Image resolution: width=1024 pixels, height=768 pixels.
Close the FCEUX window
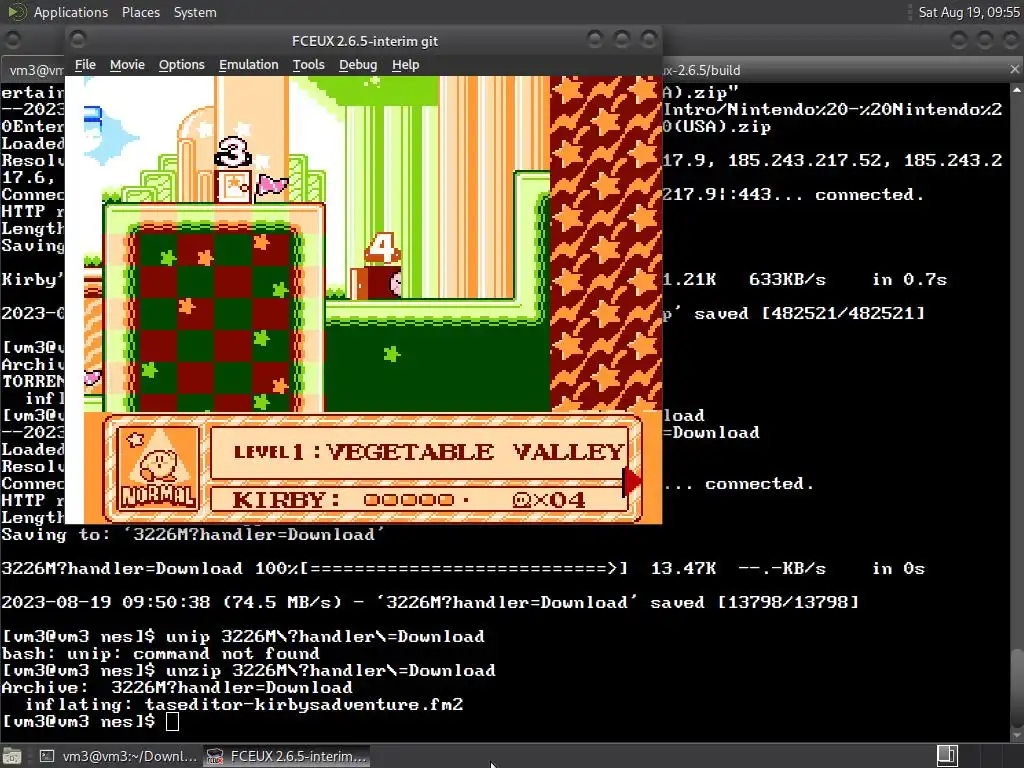(648, 40)
